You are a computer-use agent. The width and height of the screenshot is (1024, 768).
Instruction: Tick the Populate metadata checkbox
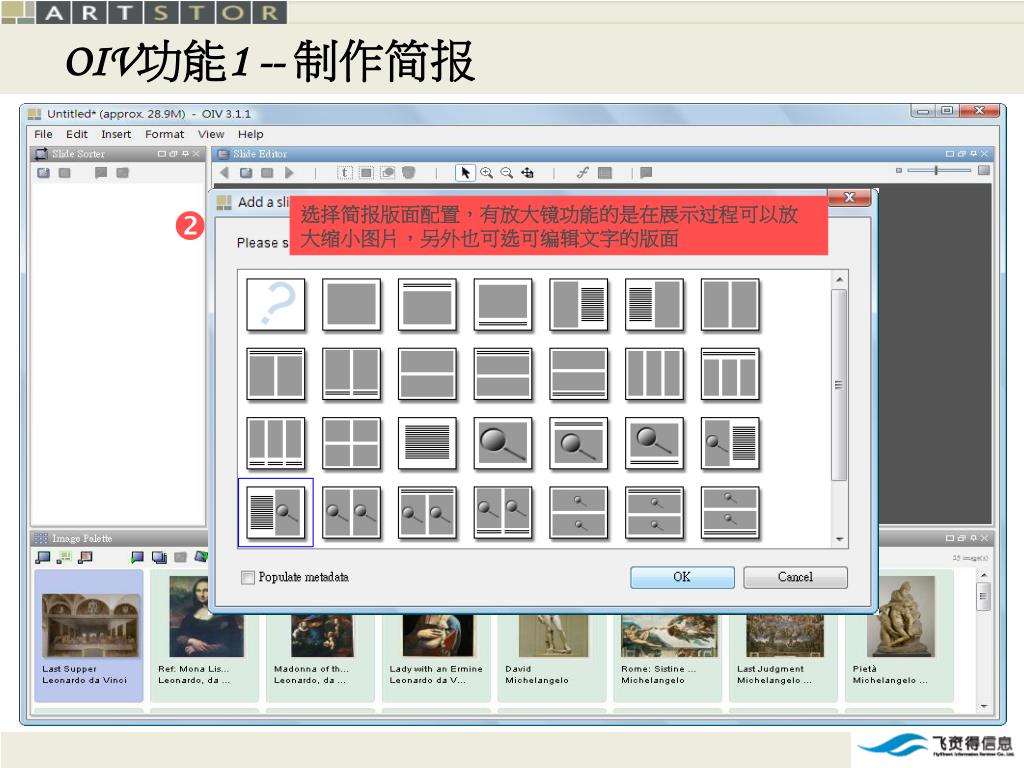click(x=248, y=577)
